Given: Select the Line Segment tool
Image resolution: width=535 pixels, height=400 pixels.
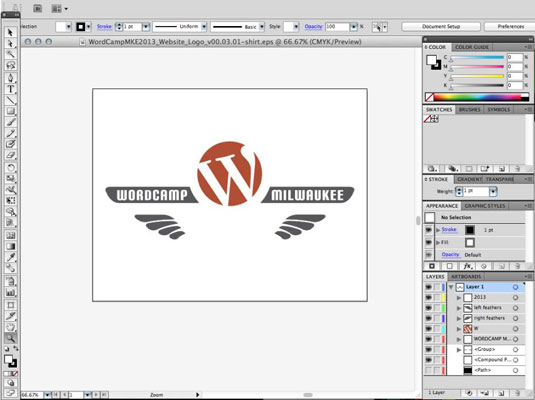Looking at the screenshot, I should [10, 100].
